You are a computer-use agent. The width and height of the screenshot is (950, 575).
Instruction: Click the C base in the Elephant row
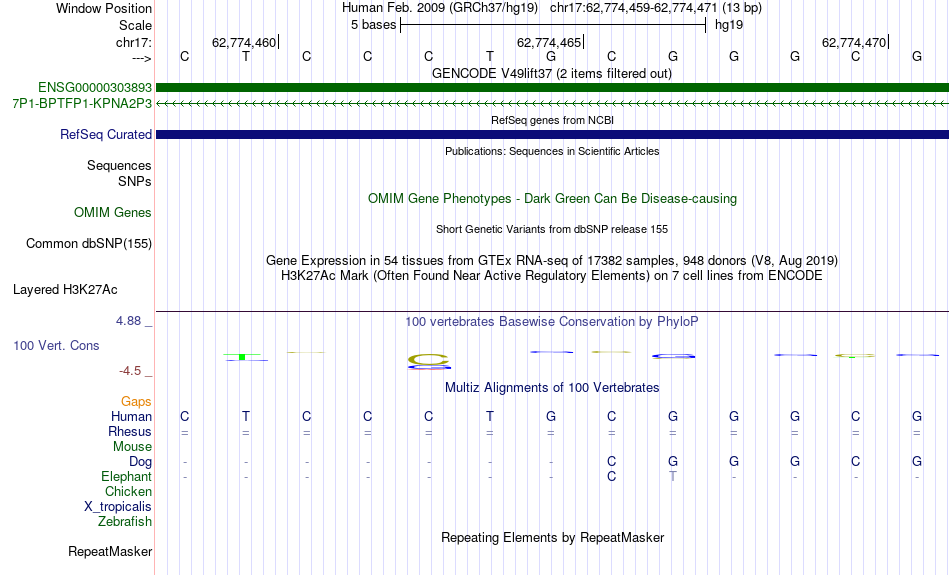point(611,477)
